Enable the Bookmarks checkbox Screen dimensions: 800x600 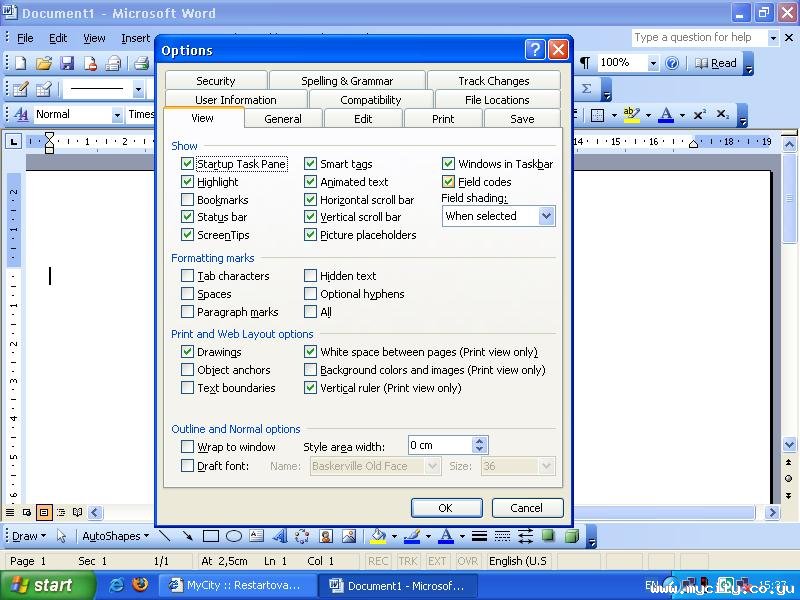pos(188,200)
